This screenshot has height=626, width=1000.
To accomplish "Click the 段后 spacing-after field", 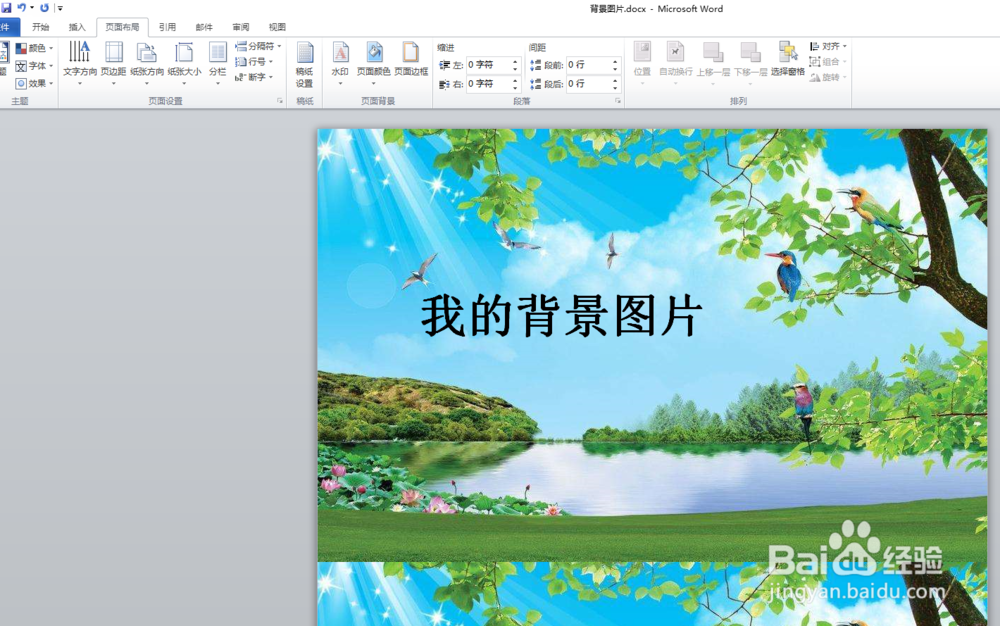I will coord(588,84).
